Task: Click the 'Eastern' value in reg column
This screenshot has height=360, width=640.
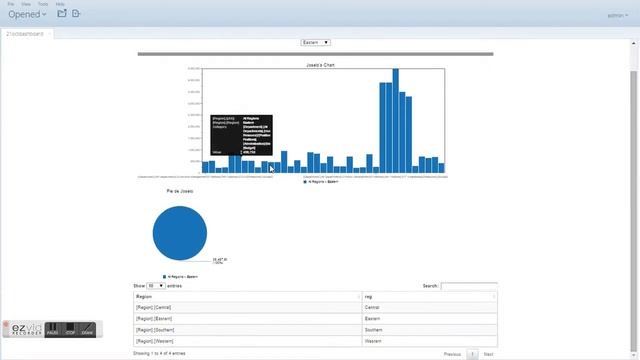Action: 372,319
